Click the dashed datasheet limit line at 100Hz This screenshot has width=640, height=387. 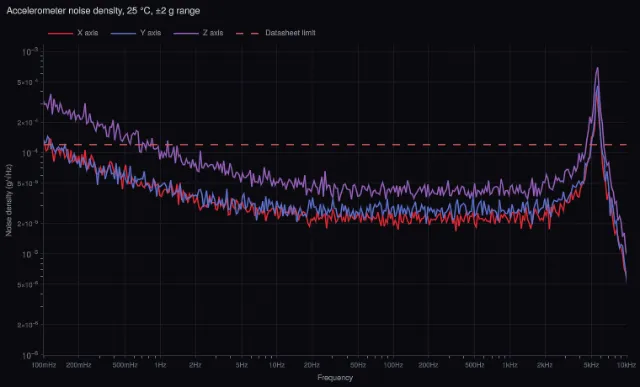393,145
